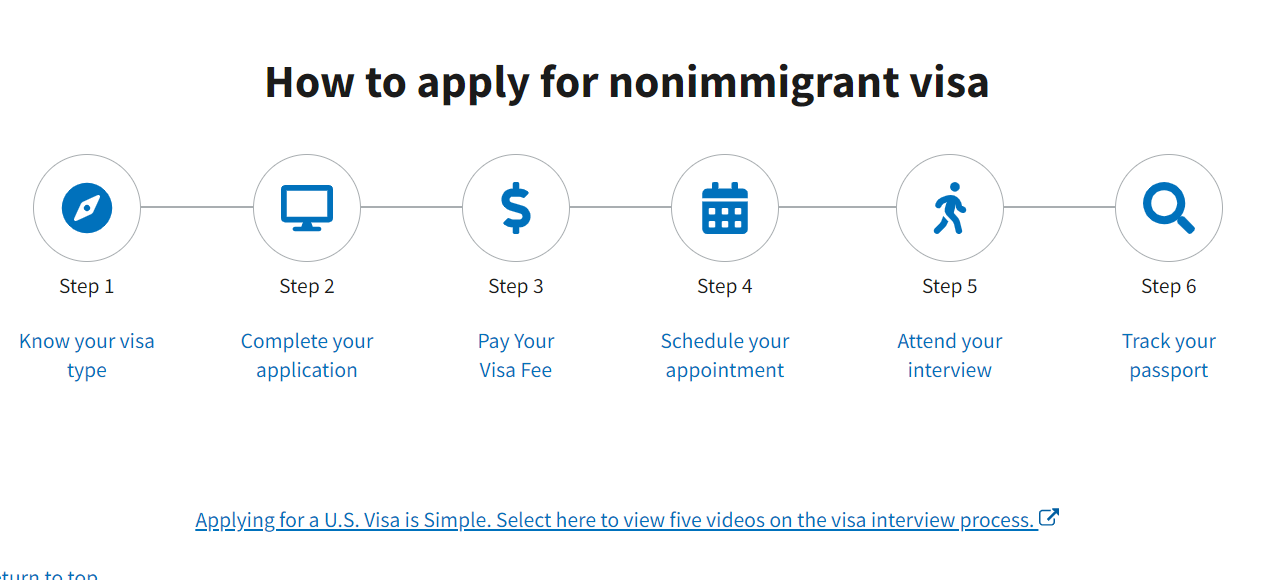Open the Know your visa type link

tap(87, 355)
